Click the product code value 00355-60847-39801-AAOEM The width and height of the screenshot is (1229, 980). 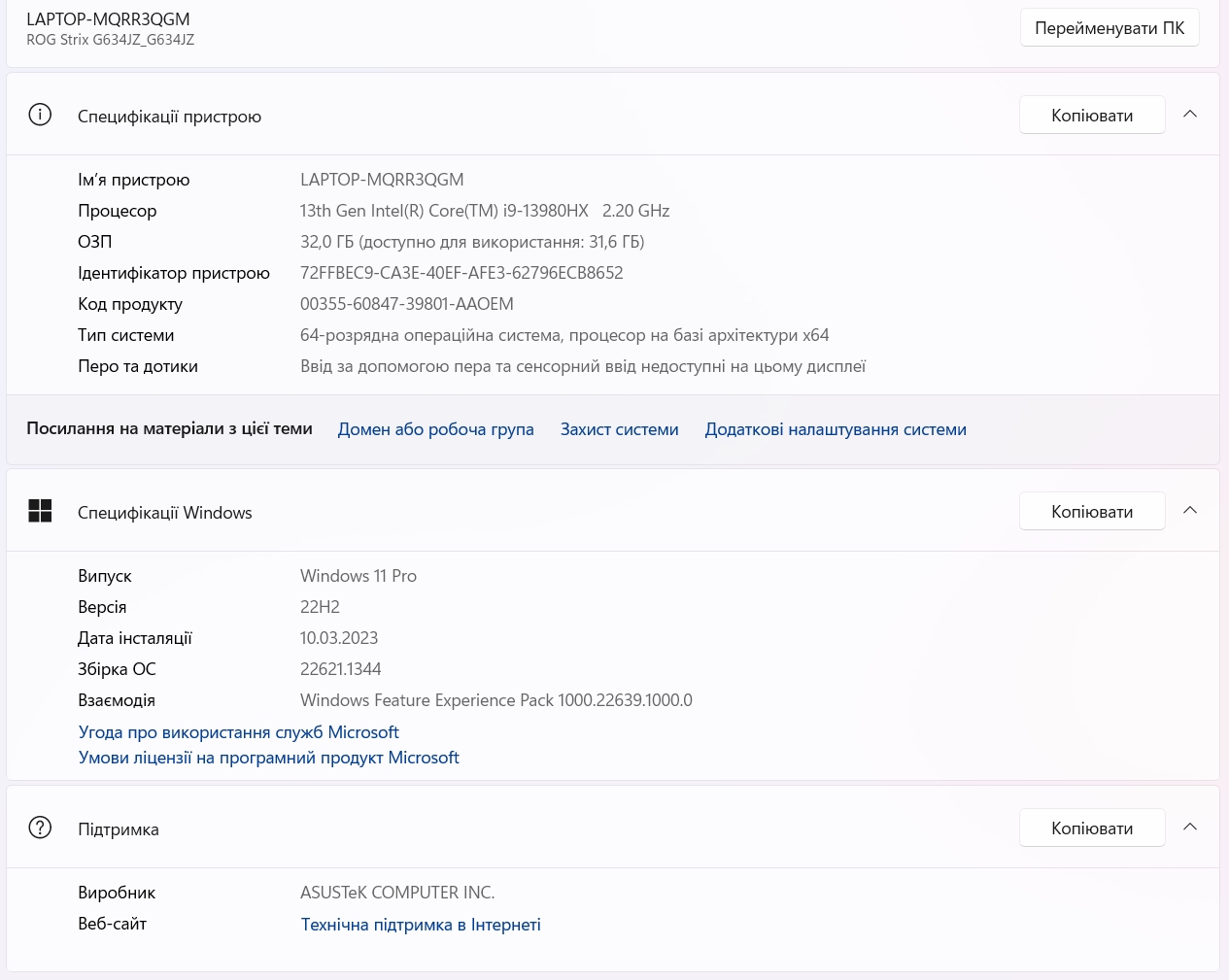click(406, 304)
